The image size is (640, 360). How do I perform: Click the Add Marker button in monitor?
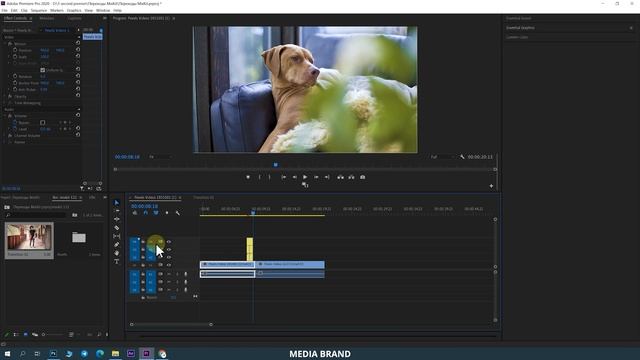click(x=248, y=177)
